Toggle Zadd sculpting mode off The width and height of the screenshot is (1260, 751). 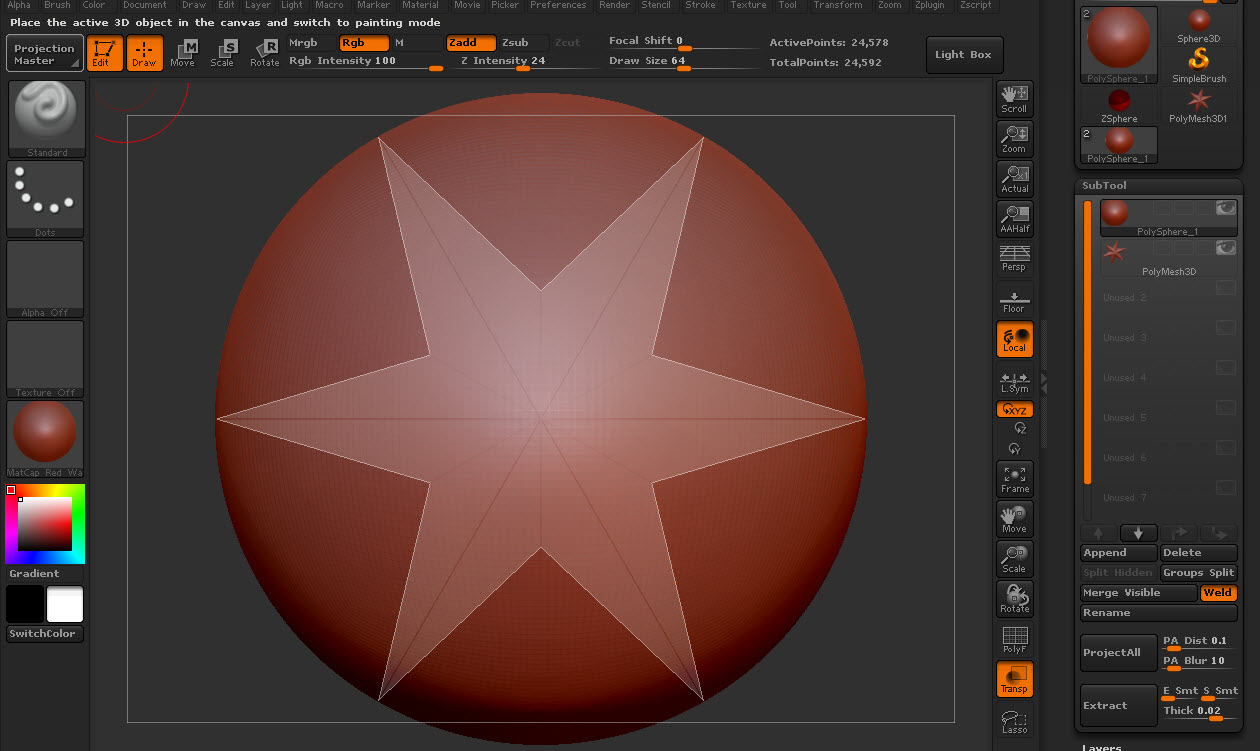(470, 43)
